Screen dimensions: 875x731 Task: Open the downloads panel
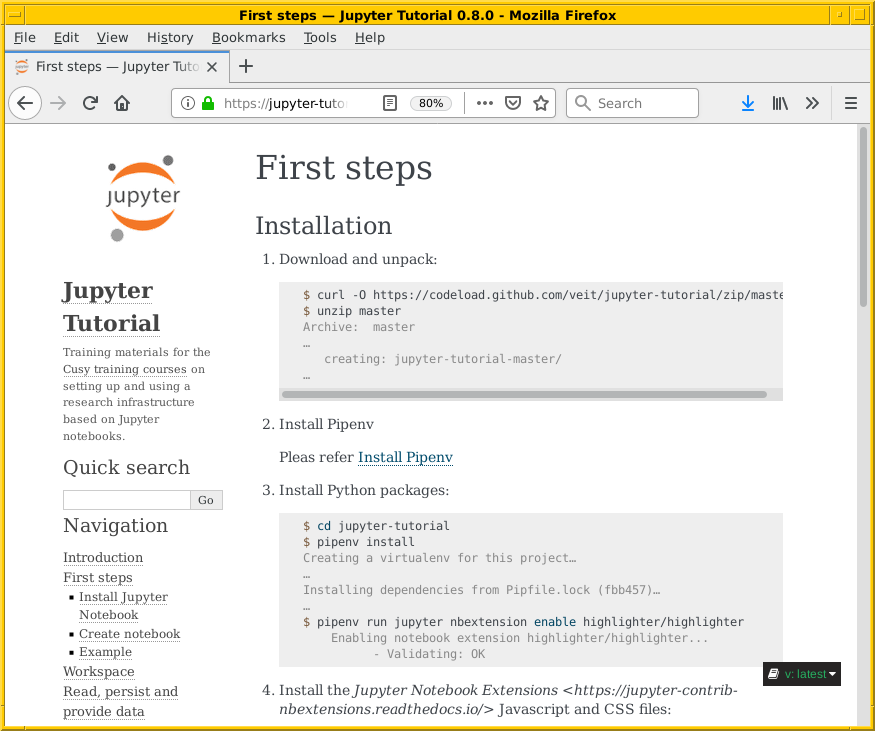[x=748, y=103]
